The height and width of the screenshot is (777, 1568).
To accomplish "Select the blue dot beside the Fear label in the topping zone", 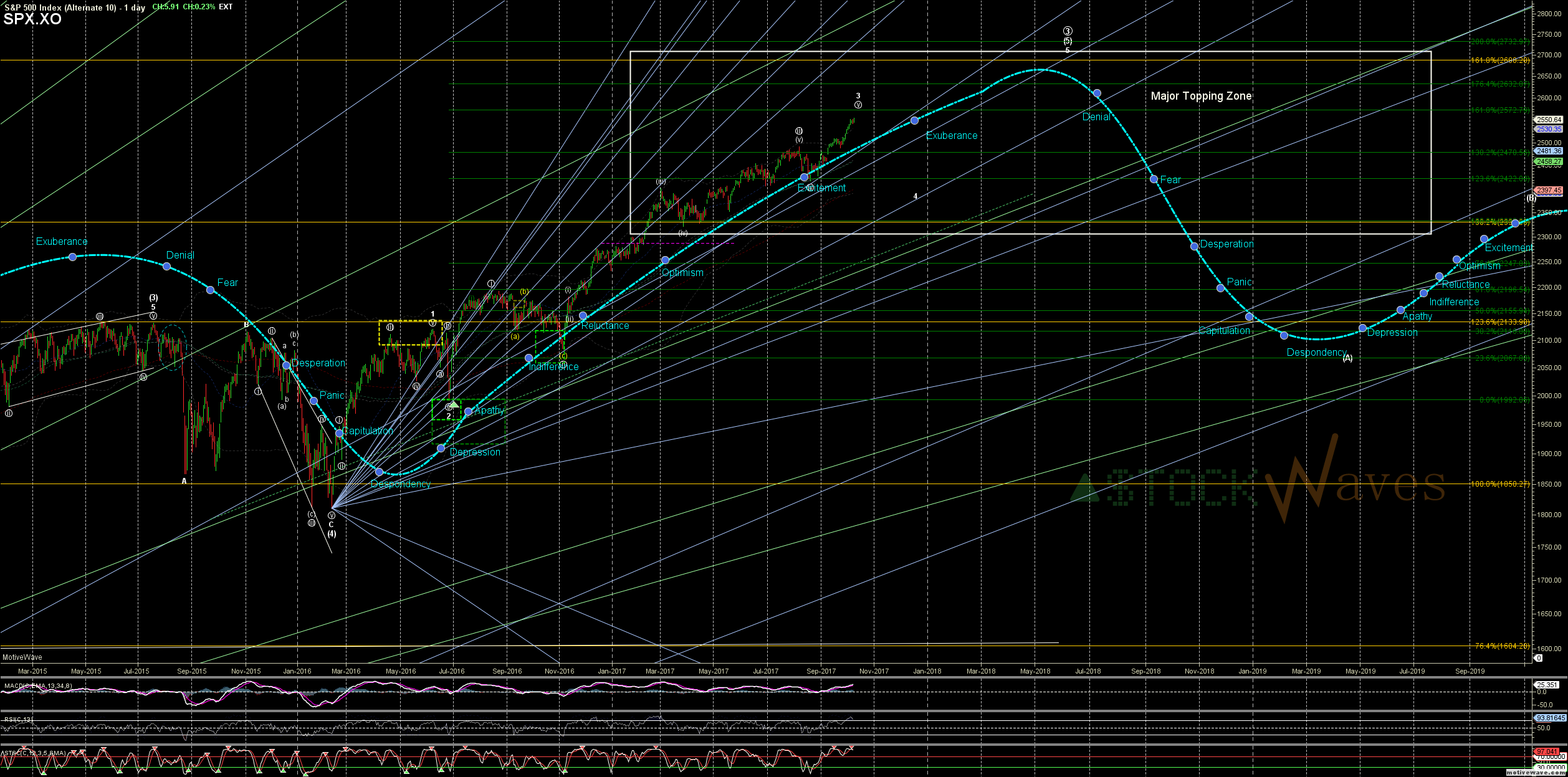I will pos(1154,179).
